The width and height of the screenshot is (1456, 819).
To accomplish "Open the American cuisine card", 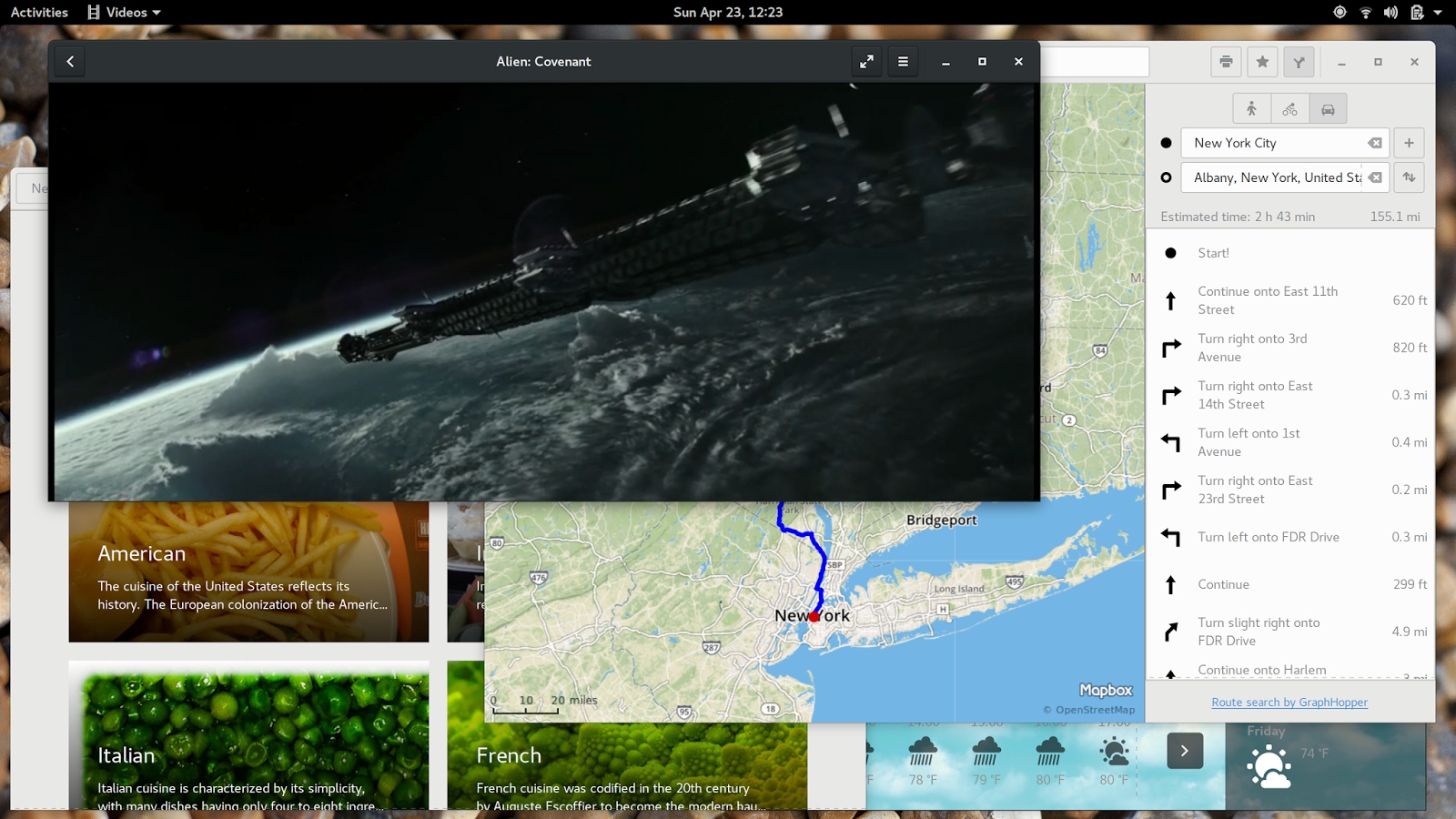I will coord(248,571).
